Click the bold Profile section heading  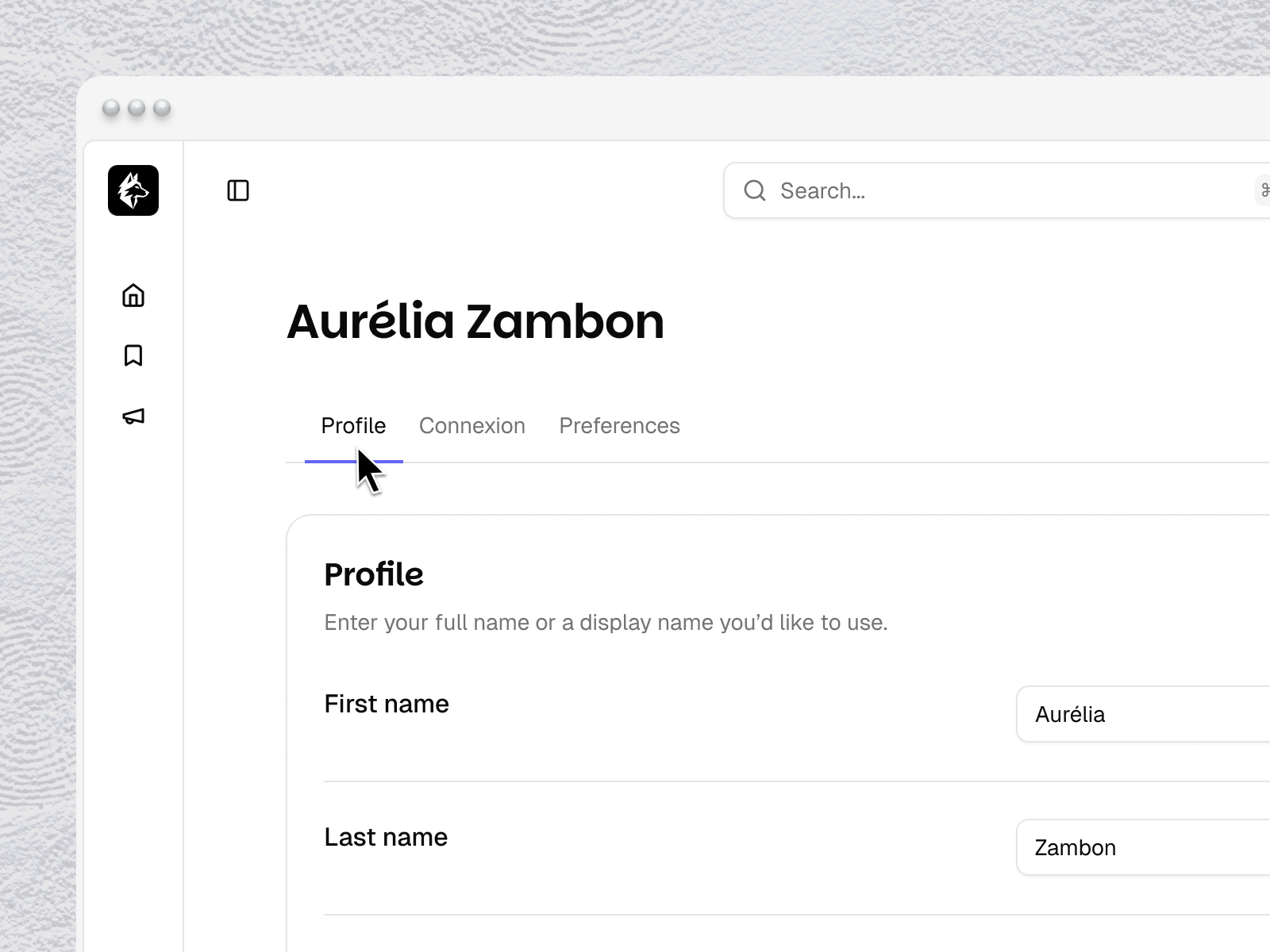coord(374,574)
